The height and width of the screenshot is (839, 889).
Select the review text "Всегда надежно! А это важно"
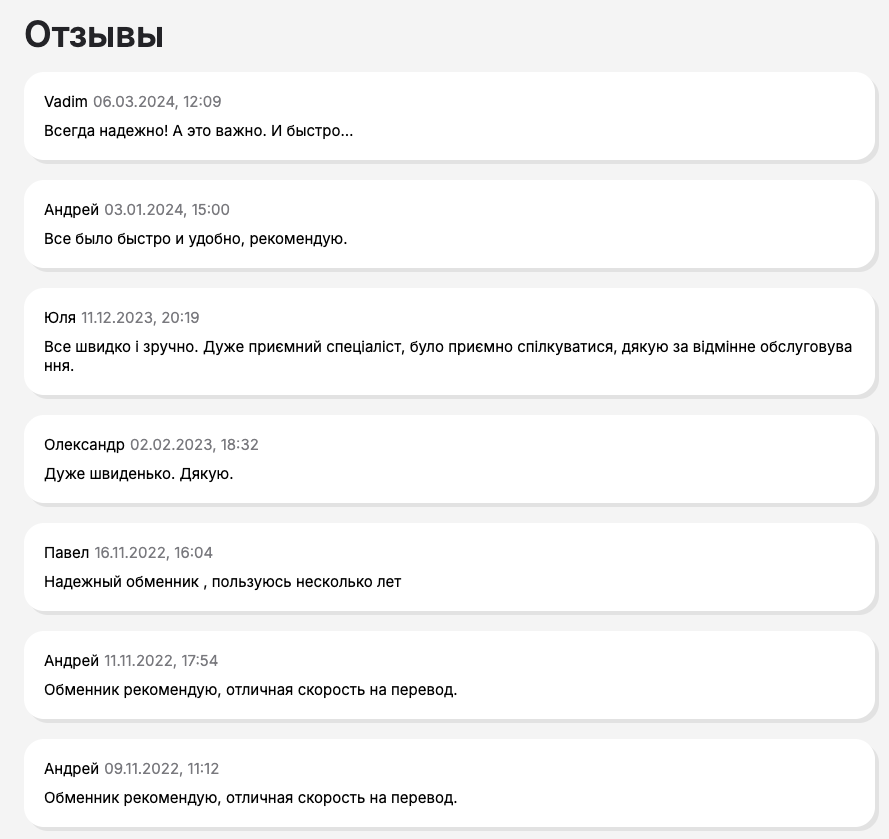pyautogui.click(x=198, y=130)
